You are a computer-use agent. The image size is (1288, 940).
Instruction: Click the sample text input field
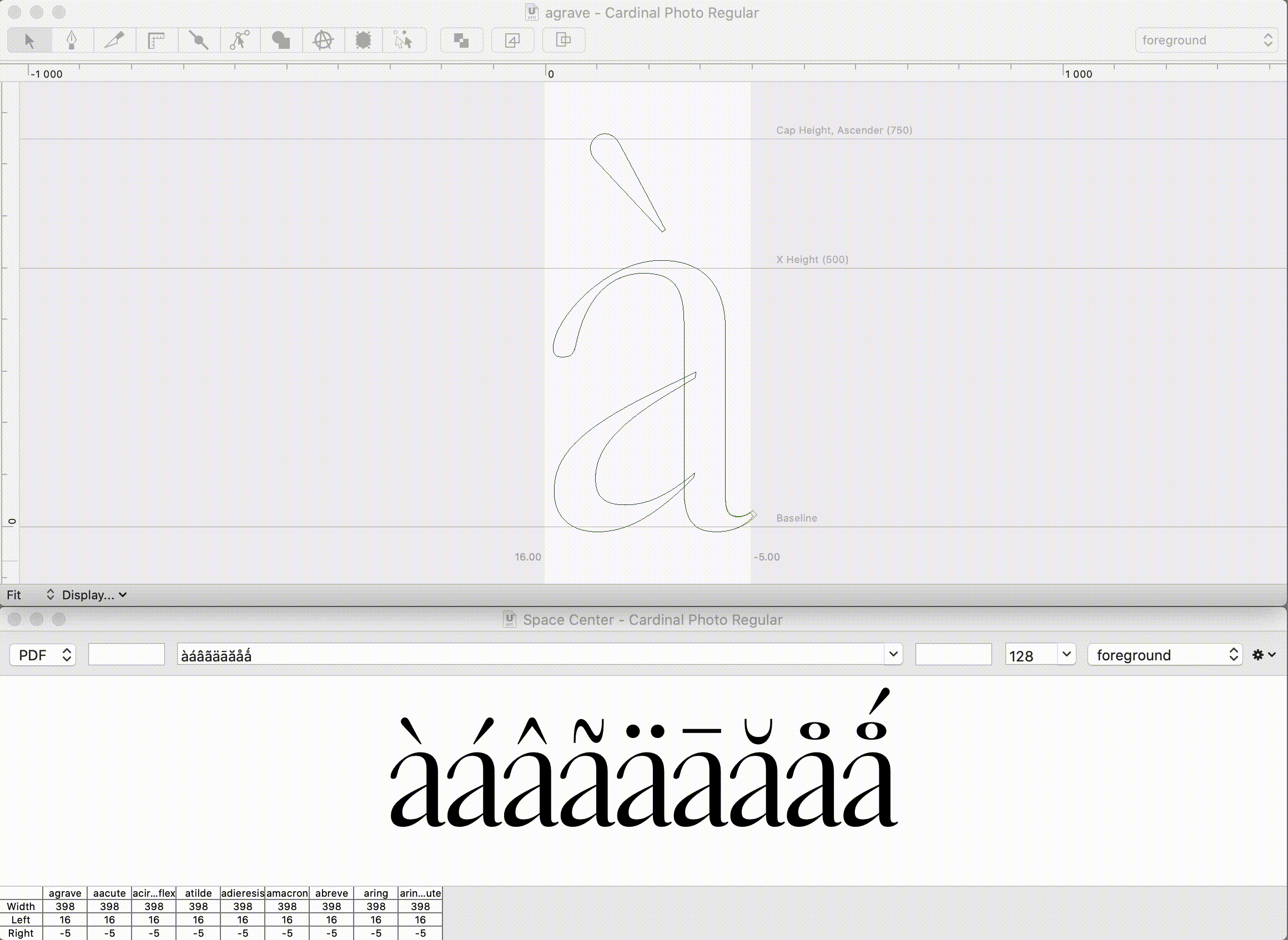pos(529,655)
